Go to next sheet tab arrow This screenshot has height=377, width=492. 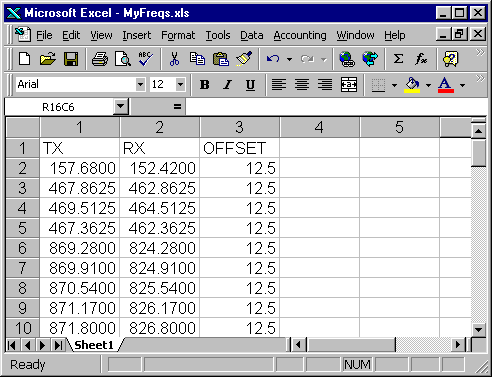(42, 345)
